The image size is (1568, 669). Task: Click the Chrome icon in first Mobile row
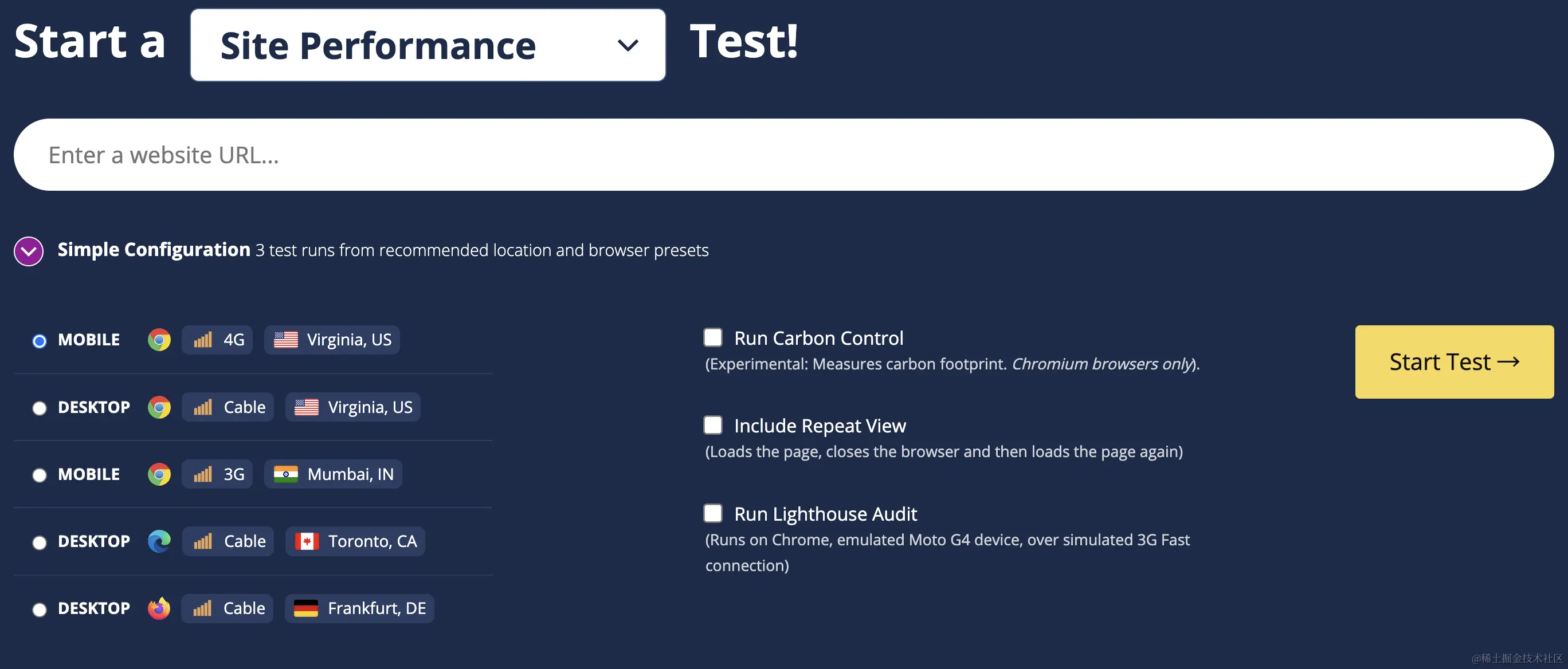(159, 339)
